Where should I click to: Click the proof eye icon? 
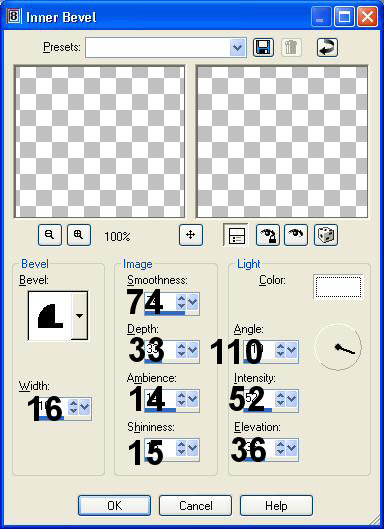[x=296, y=235]
